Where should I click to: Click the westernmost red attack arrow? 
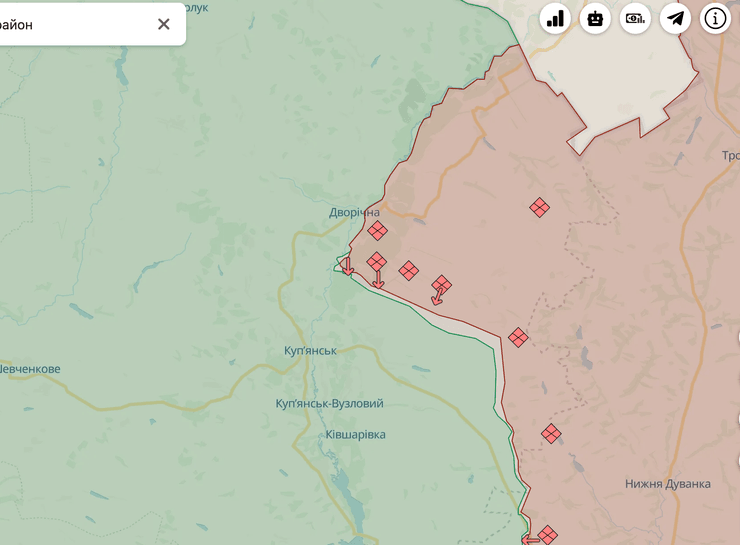[x=347, y=266]
